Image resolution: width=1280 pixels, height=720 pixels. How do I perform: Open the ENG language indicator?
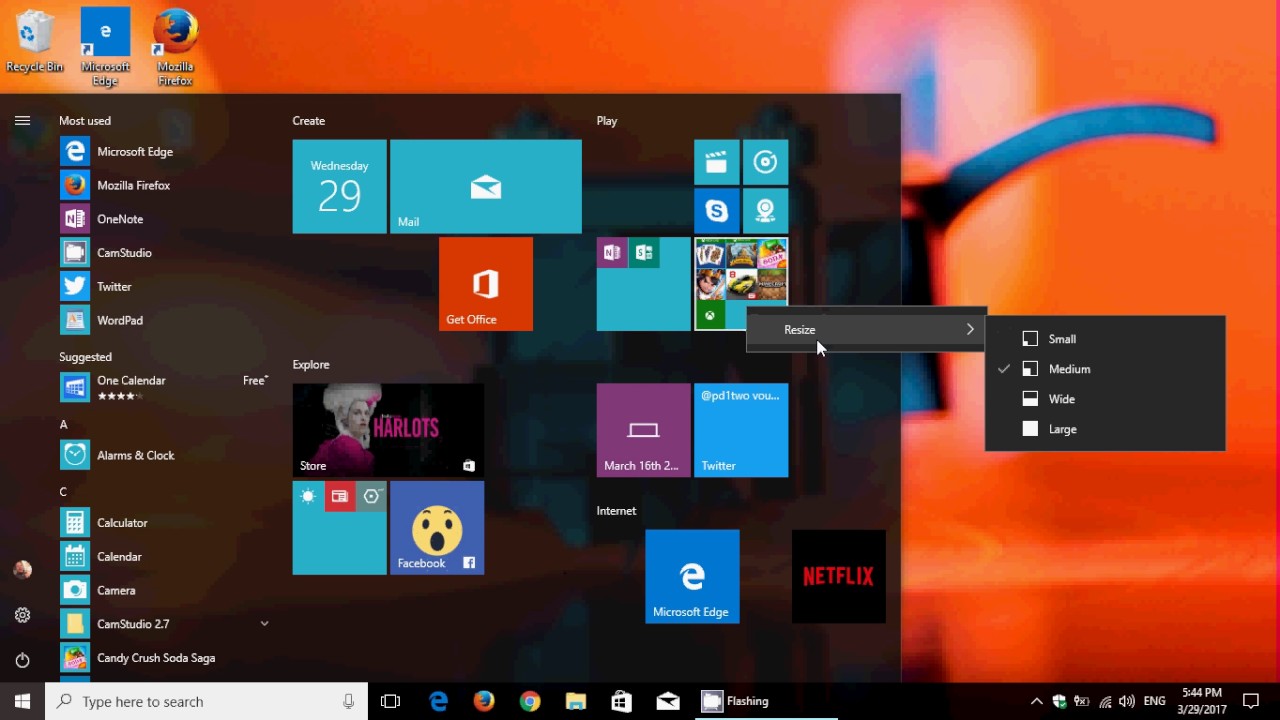[1155, 702]
